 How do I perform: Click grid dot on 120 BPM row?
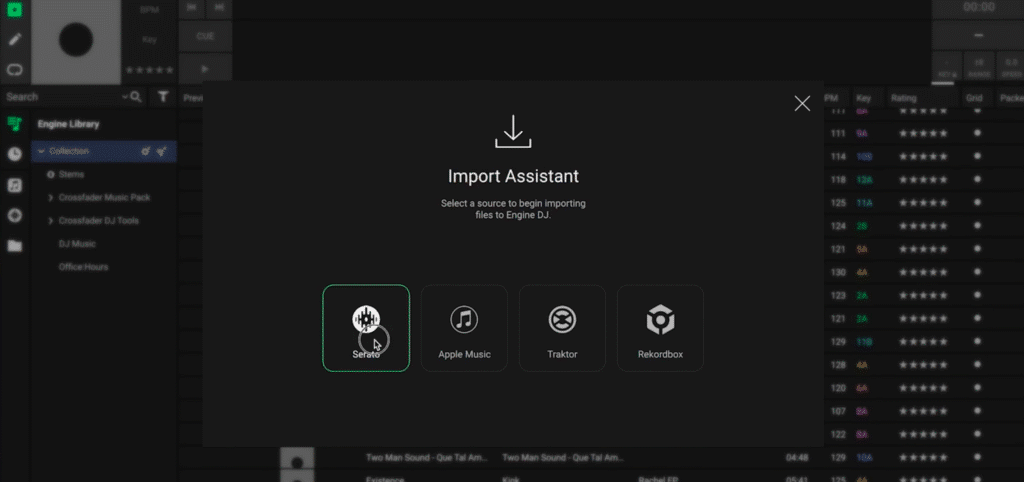978,388
